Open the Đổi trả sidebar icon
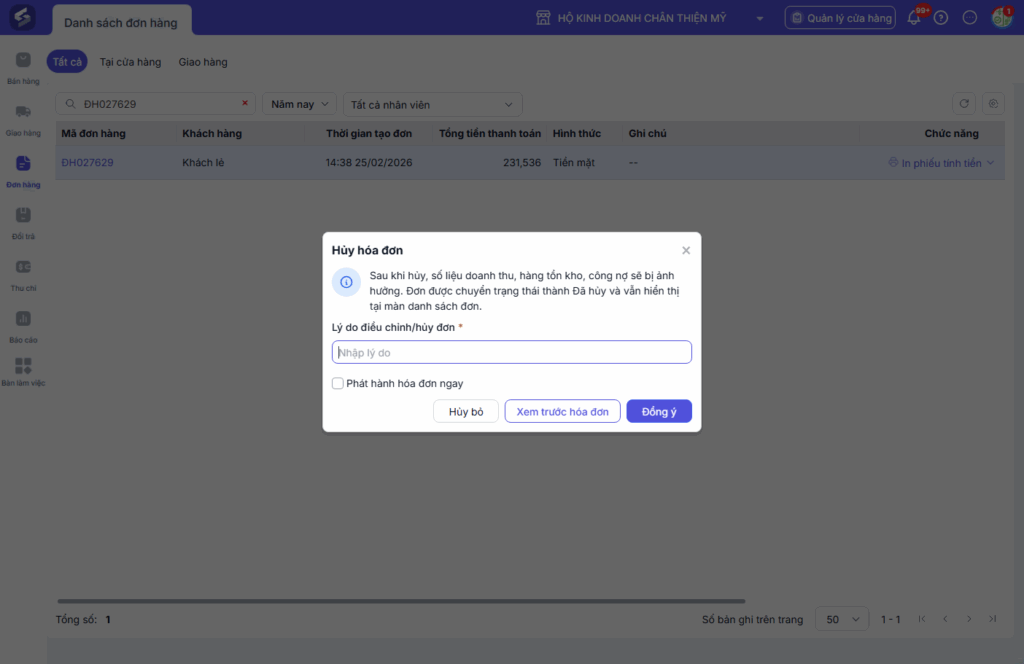Viewport: 1024px width, 664px height. coord(23,215)
